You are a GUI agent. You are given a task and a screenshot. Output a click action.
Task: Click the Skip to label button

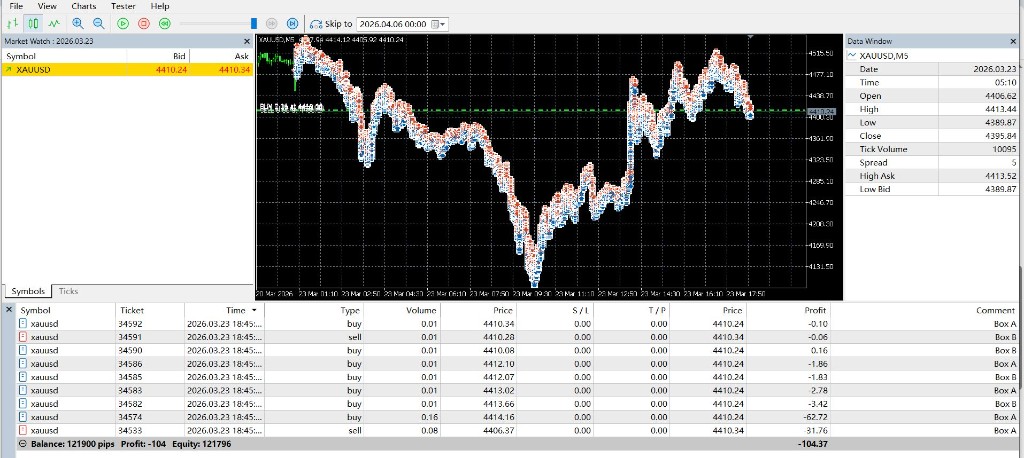(x=338, y=24)
